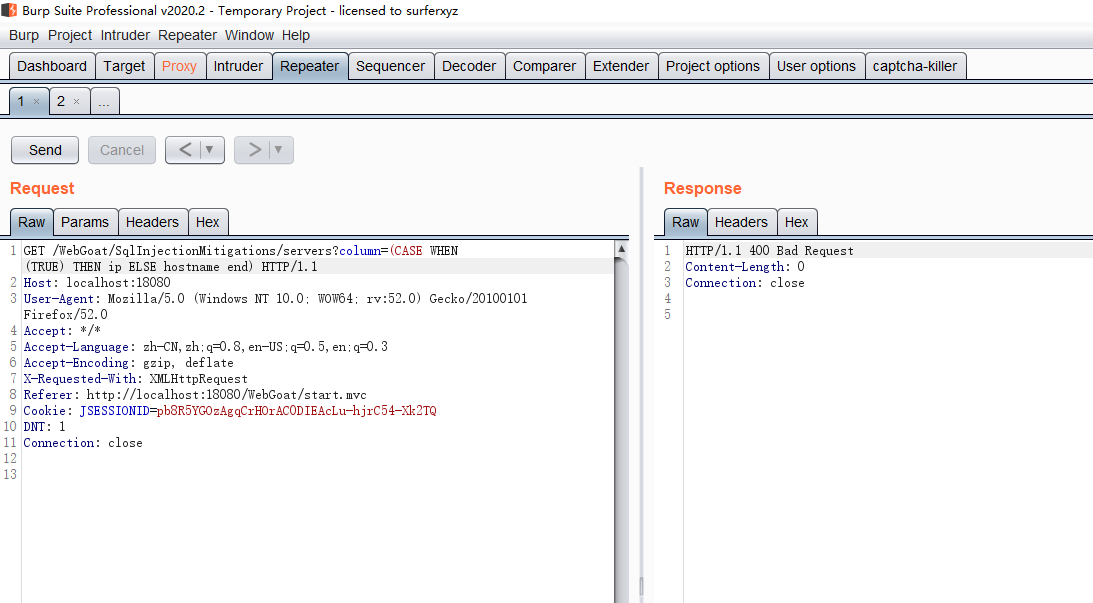Click the Request panel heading
This screenshot has height=603, width=1093.
click(x=42, y=188)
